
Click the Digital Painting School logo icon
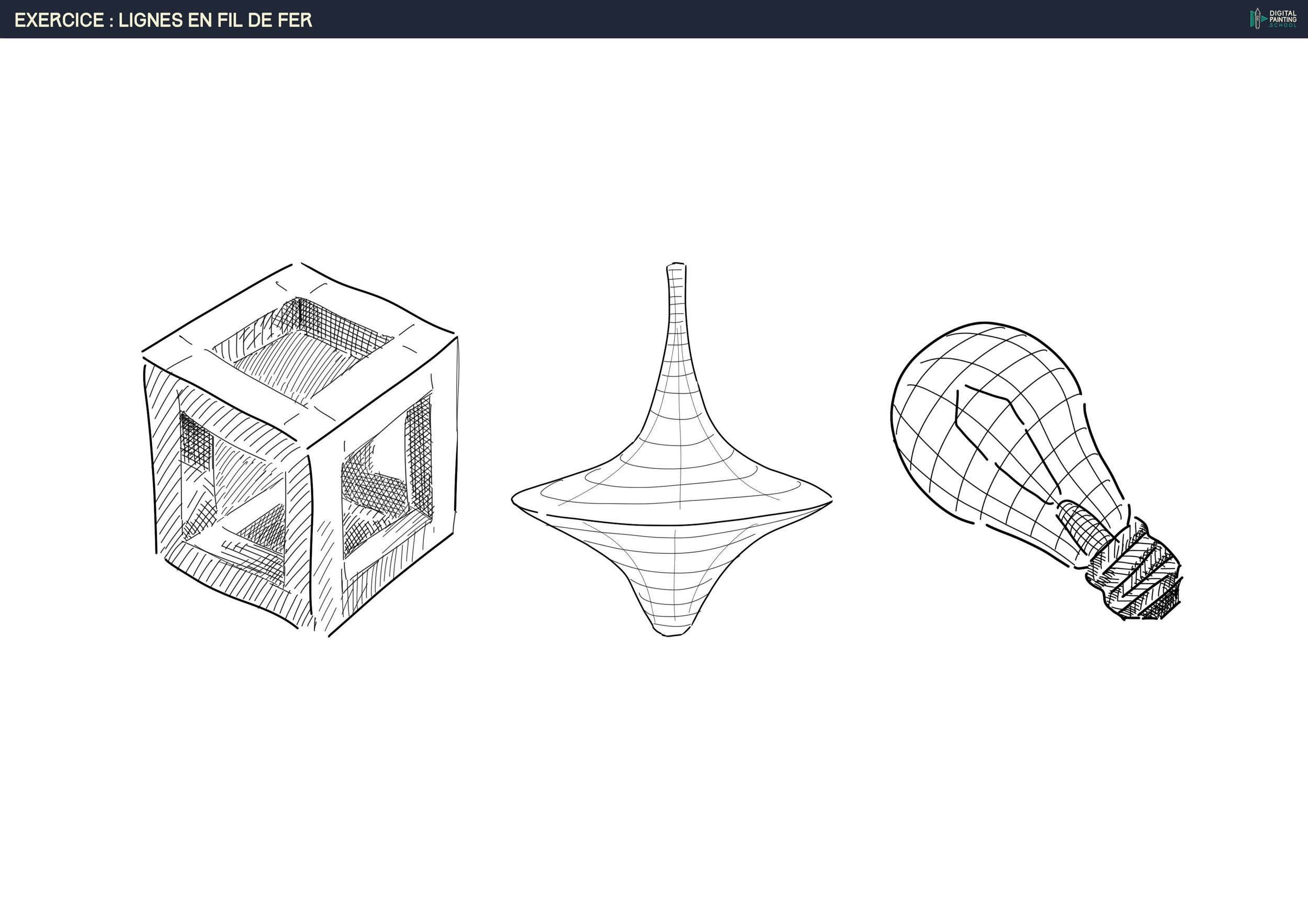[x=1258, y=19]
